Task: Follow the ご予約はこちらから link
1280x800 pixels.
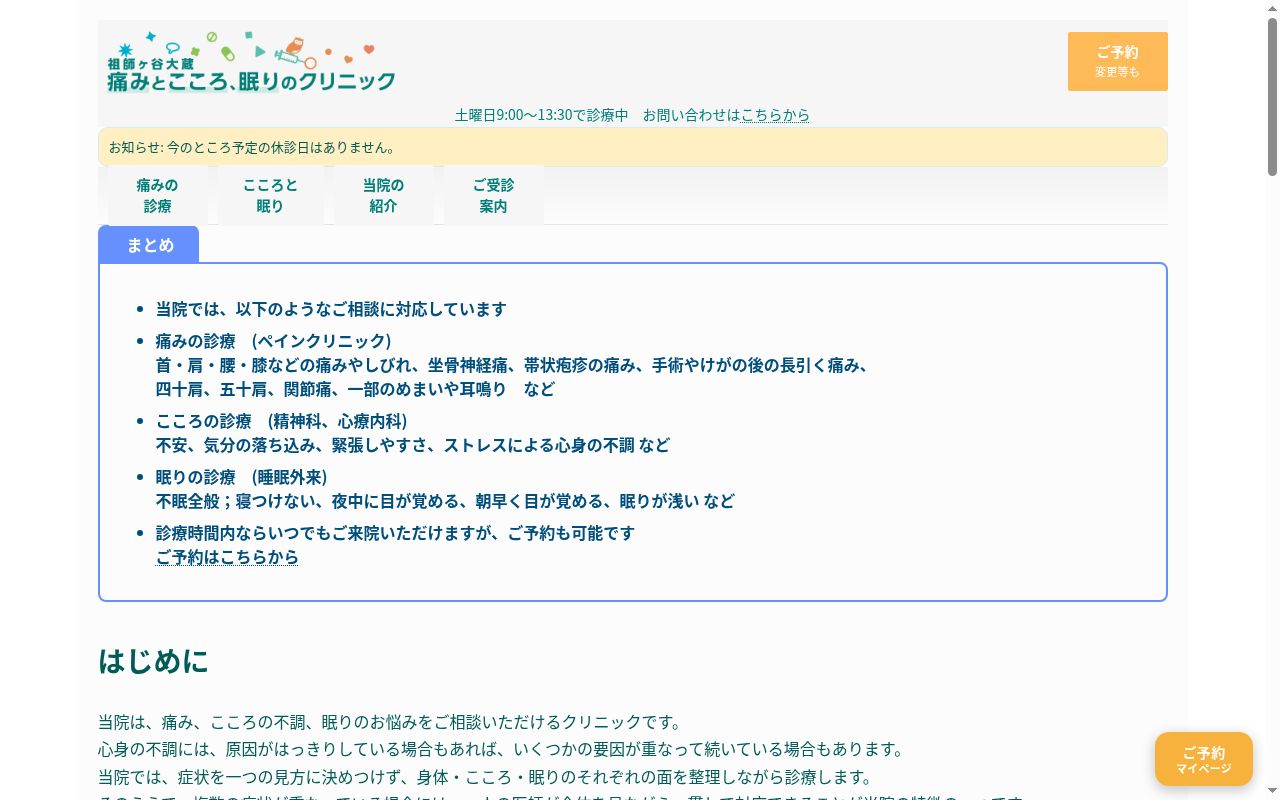Action: pos(227,557)
